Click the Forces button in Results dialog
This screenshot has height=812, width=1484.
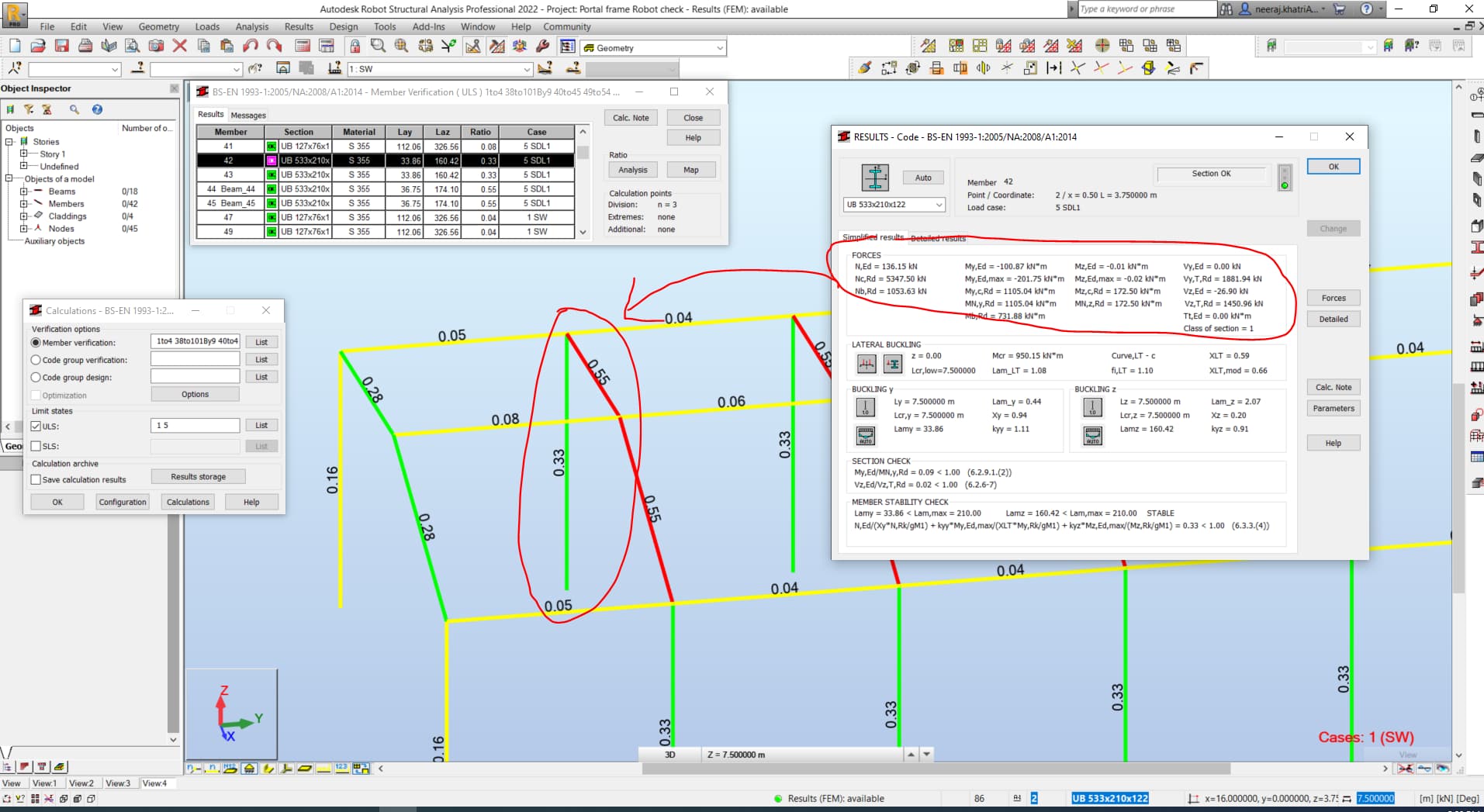click(x=1334, y=298)
